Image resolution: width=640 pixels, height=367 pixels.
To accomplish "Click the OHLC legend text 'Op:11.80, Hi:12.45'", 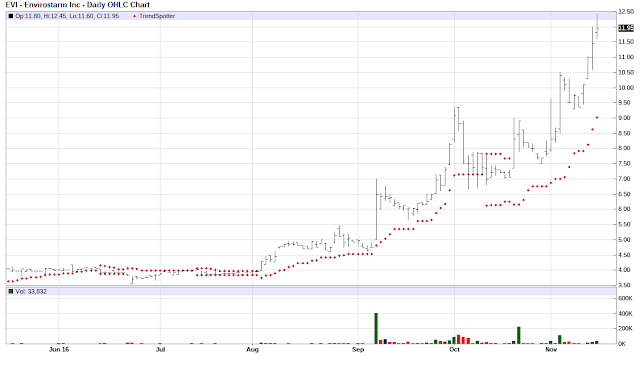I will click(39, 16).
